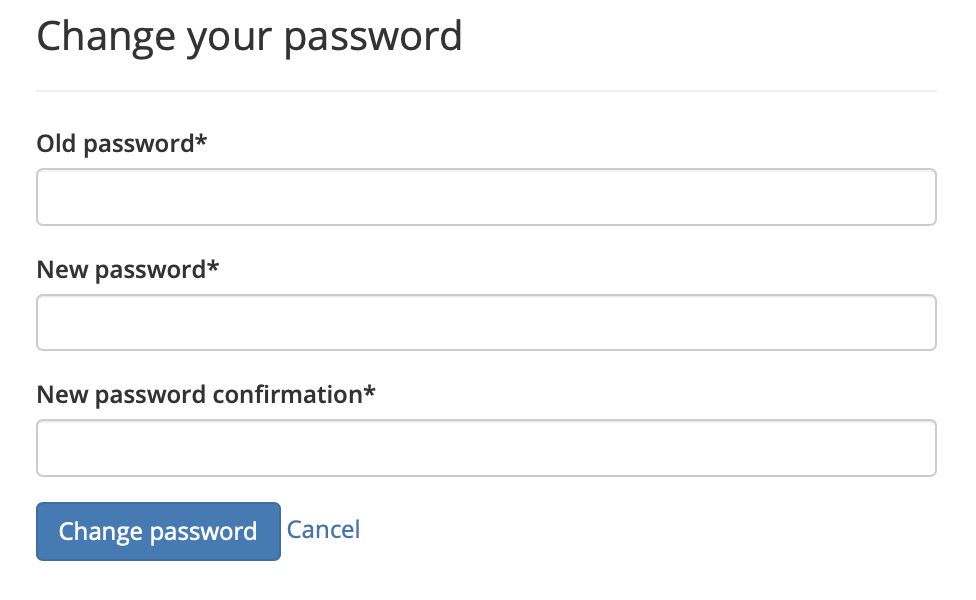Image resolution: width=976 pixels, height=600 pixels.
Task: Place cursor in the middle password box
Action: [486, 322]
